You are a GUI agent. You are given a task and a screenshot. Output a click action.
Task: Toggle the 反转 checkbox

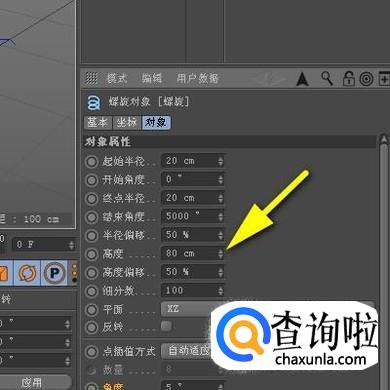(x=166, y=326)
